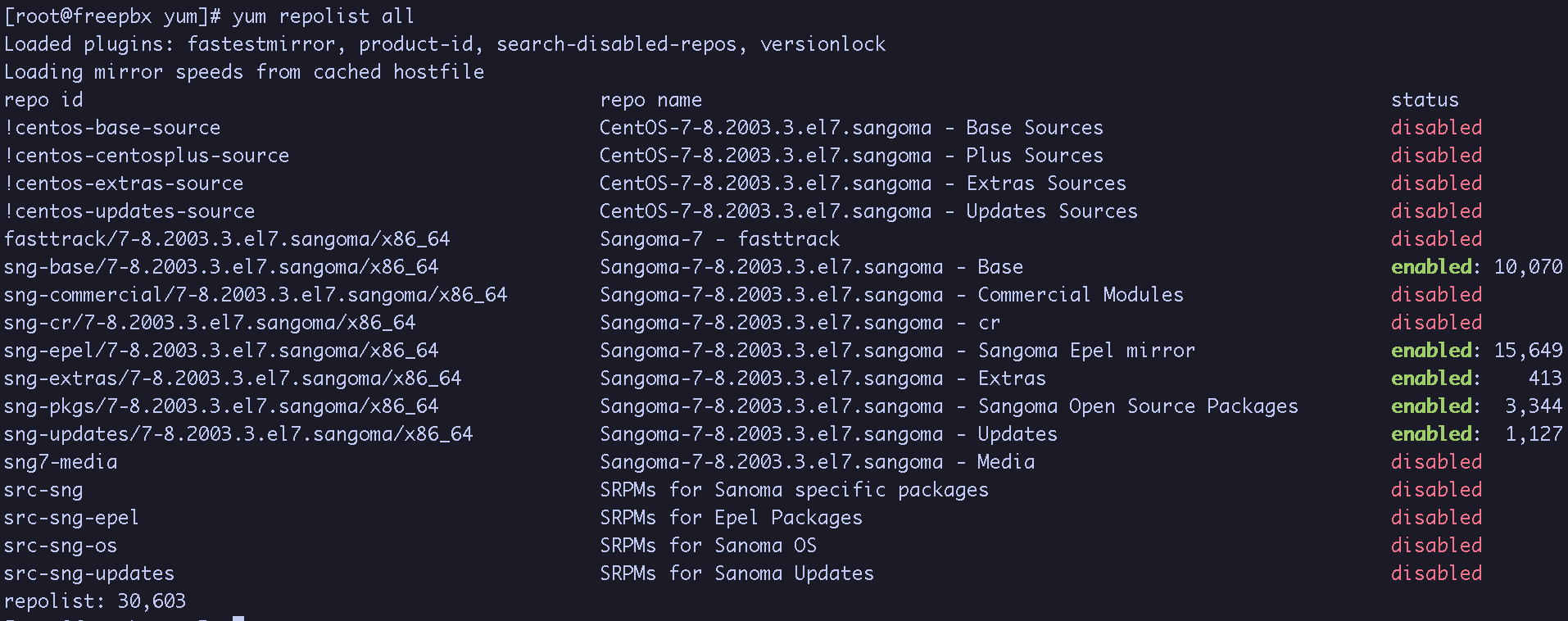Click repo name ending 'Sangoma Epel mirror'
This screenshot has width=1568, height=621.
[x=897, y=351]
